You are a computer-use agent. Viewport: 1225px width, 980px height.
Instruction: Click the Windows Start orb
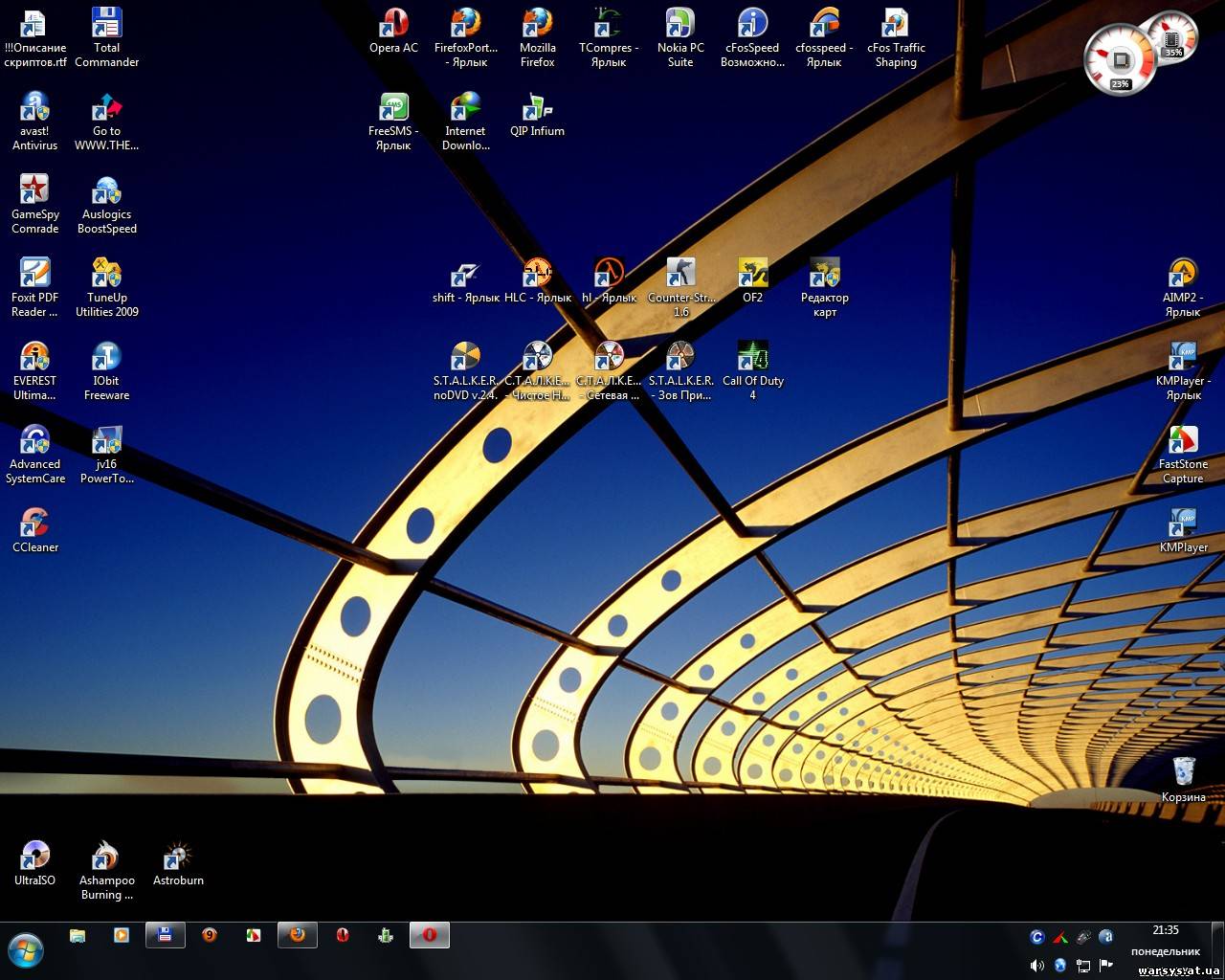(x=26, y=950)
